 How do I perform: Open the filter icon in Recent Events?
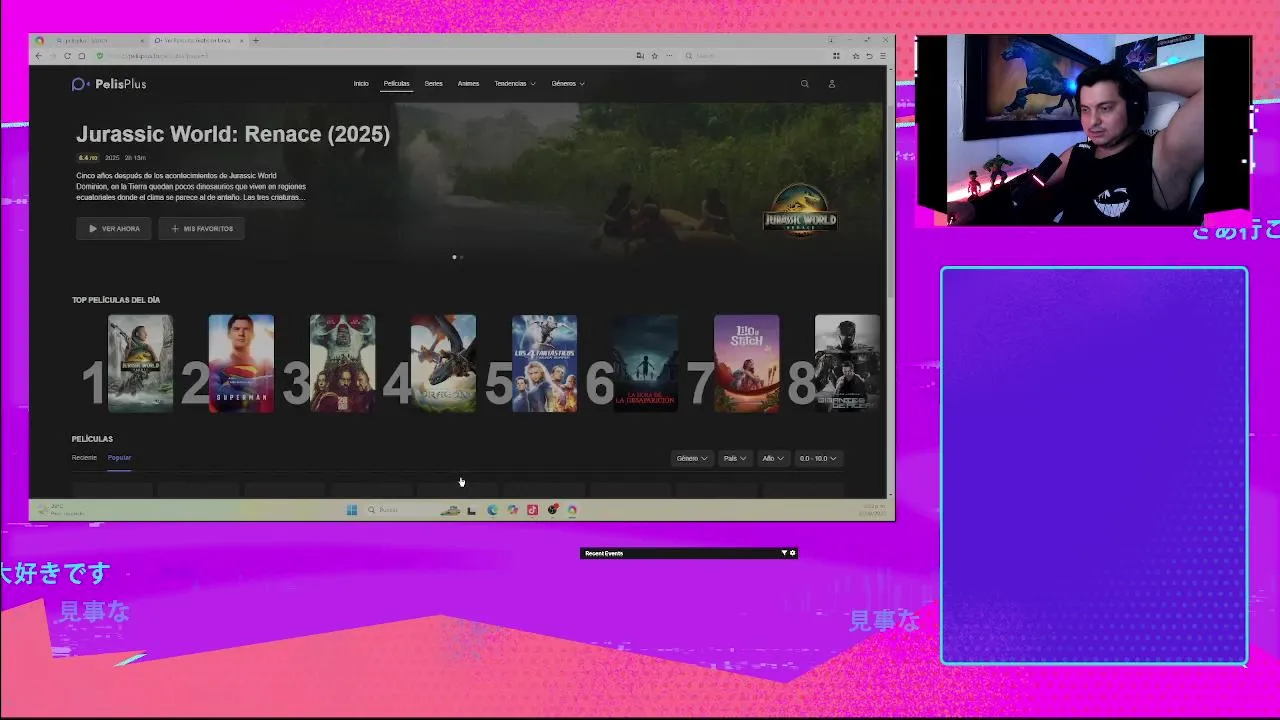(x=784, y=553)
